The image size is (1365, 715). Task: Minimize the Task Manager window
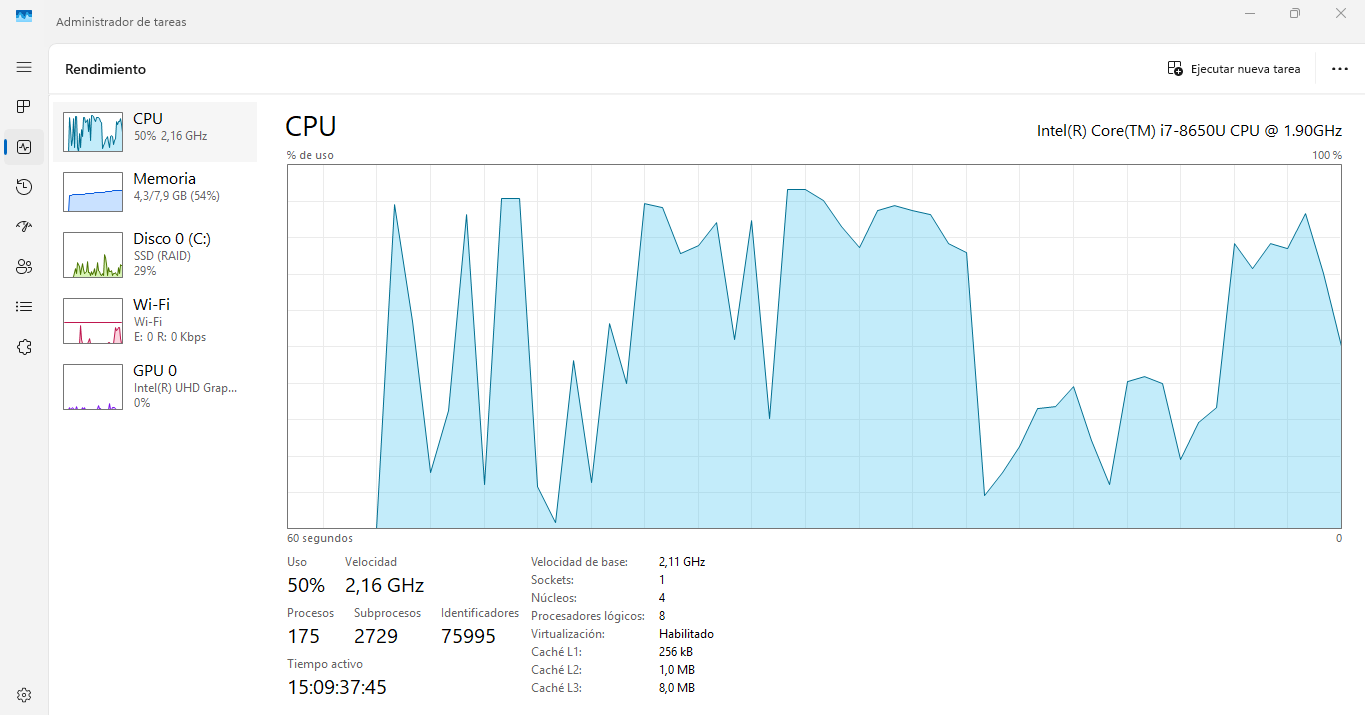coord(1250,14)
